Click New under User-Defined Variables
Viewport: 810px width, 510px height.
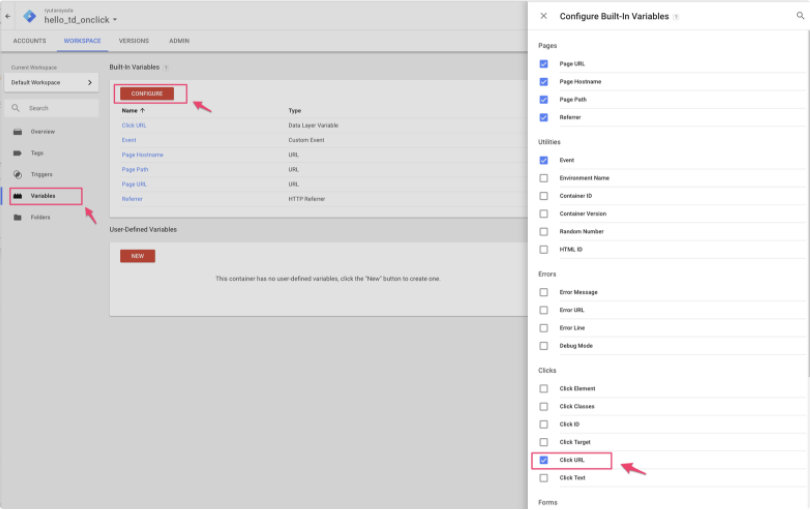coord(137,256)
